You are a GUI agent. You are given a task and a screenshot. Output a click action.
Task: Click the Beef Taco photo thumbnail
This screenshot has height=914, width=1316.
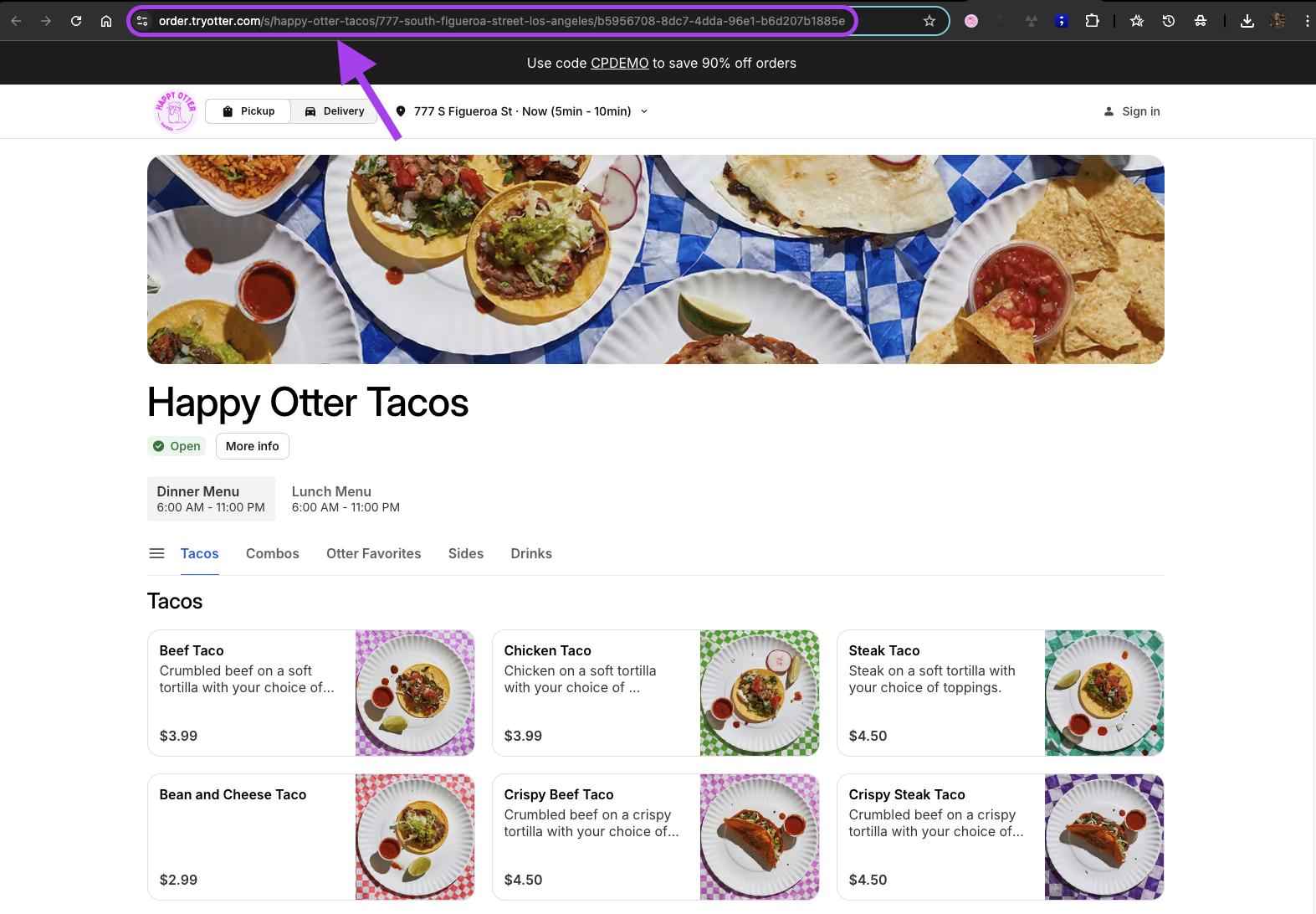pos(415,693)
